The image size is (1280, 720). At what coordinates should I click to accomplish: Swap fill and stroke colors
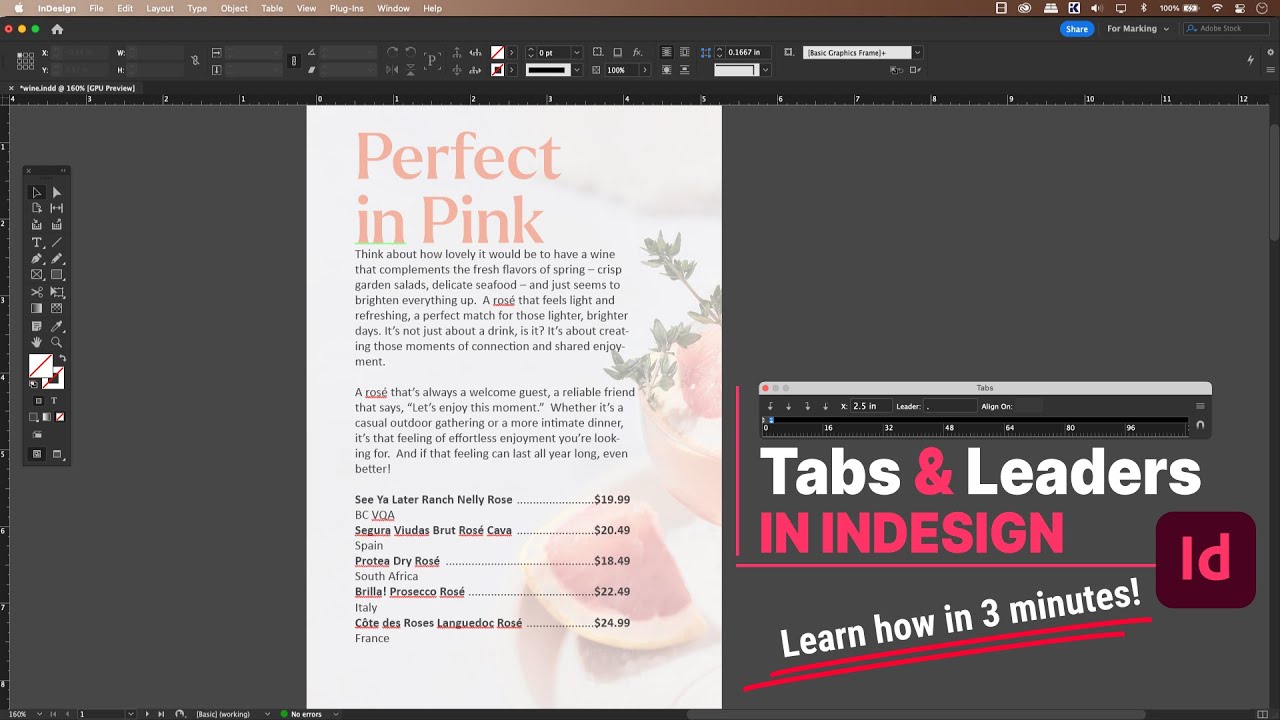(x=62, y=358)
